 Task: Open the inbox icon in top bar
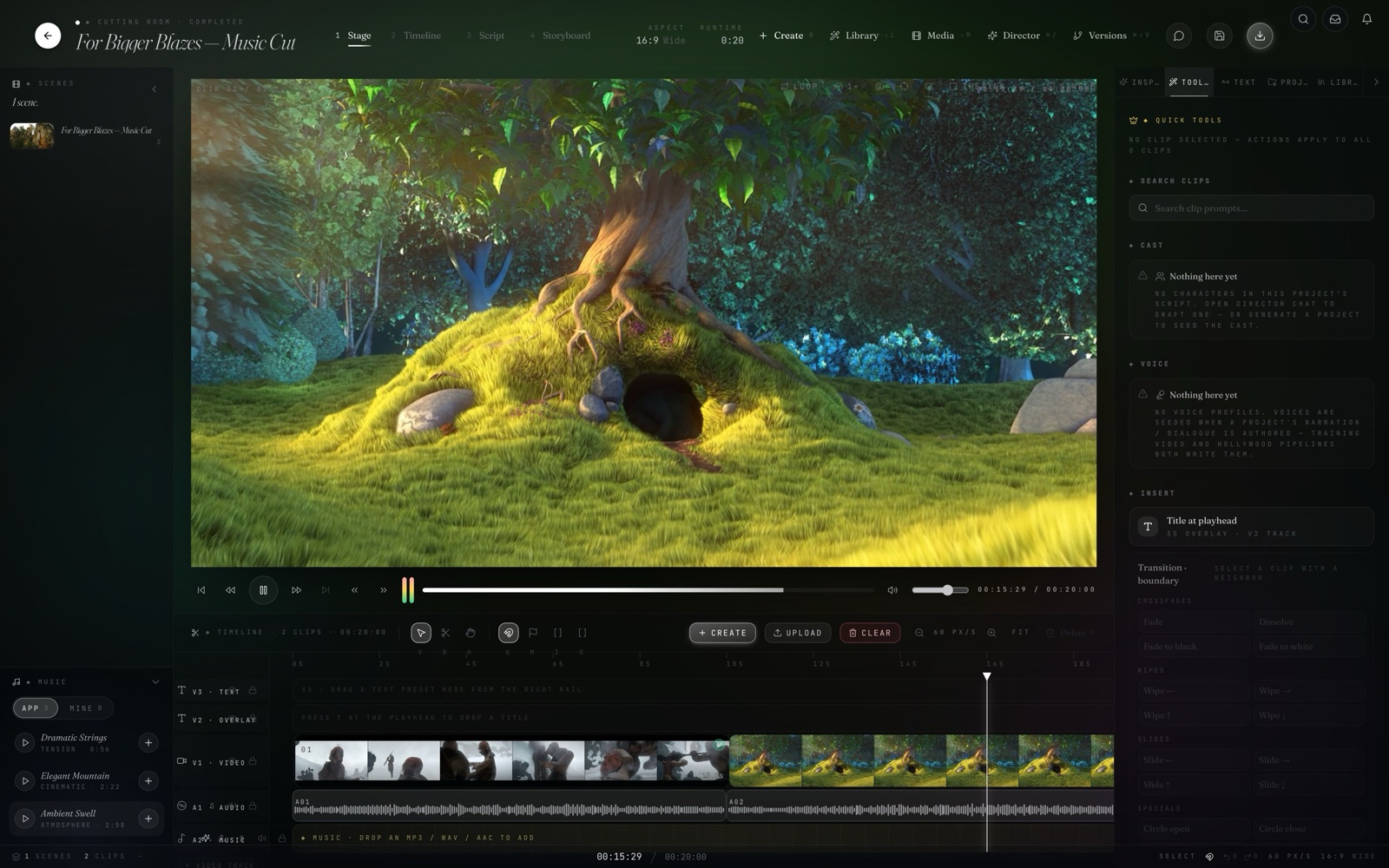click(1335, 19)
